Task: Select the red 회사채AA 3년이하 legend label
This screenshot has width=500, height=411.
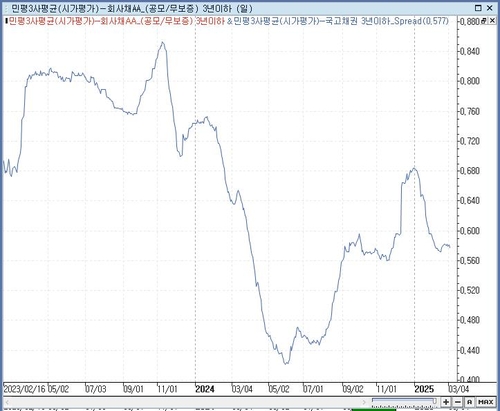Action: 116,21
